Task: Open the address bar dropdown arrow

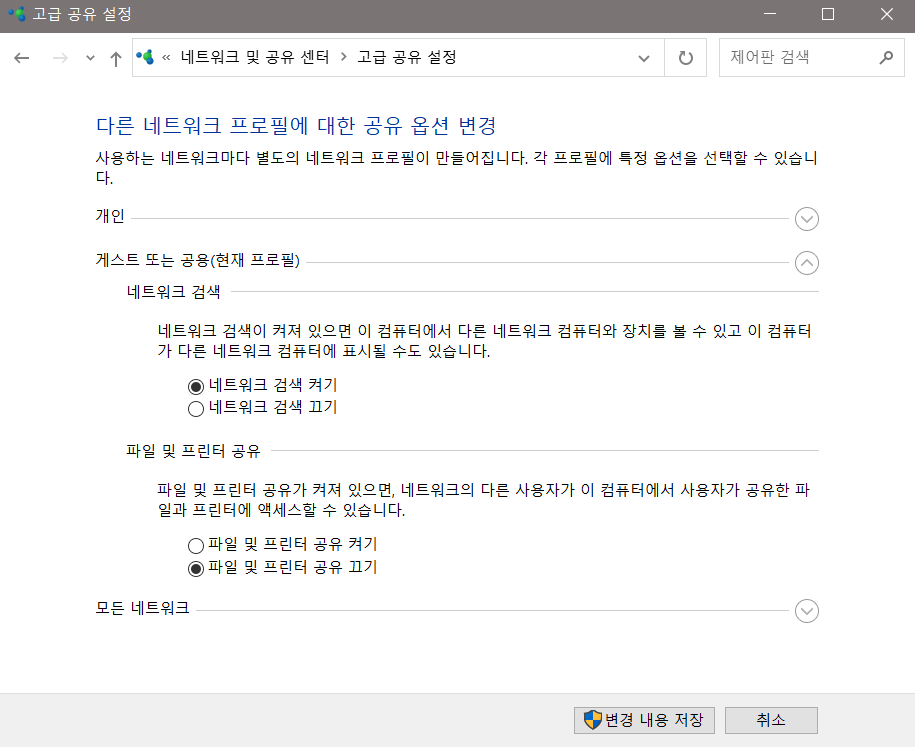Action: coord(644,59)
